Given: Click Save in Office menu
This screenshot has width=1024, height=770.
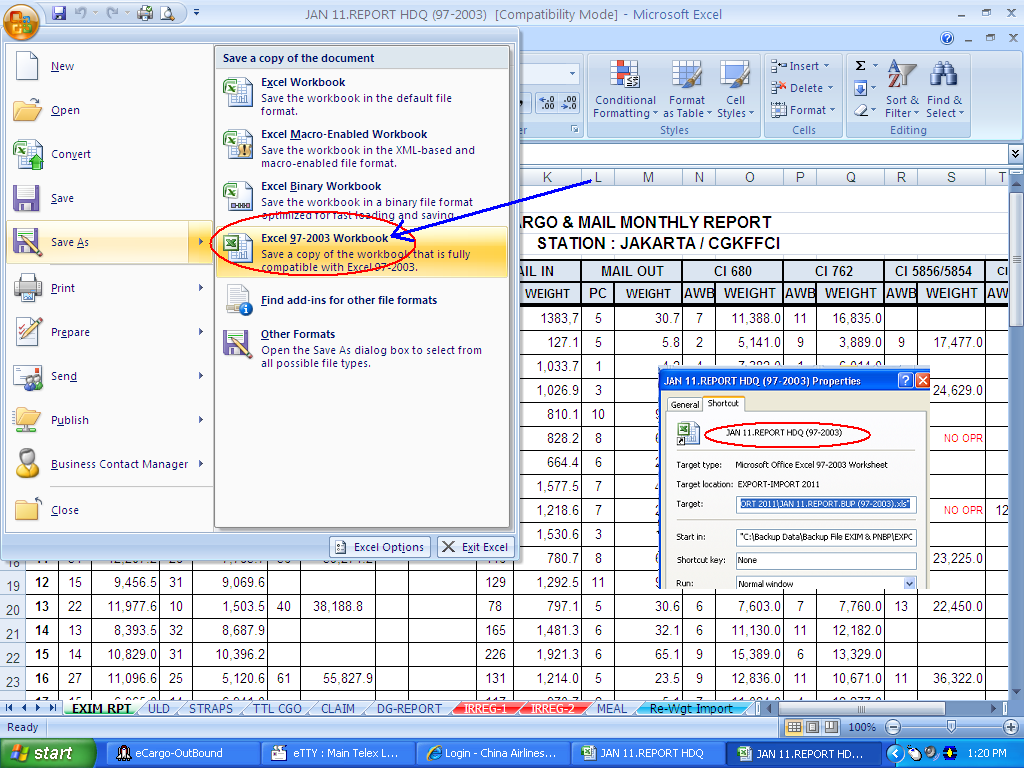Looking at the screenshot, I should point(108,198).
